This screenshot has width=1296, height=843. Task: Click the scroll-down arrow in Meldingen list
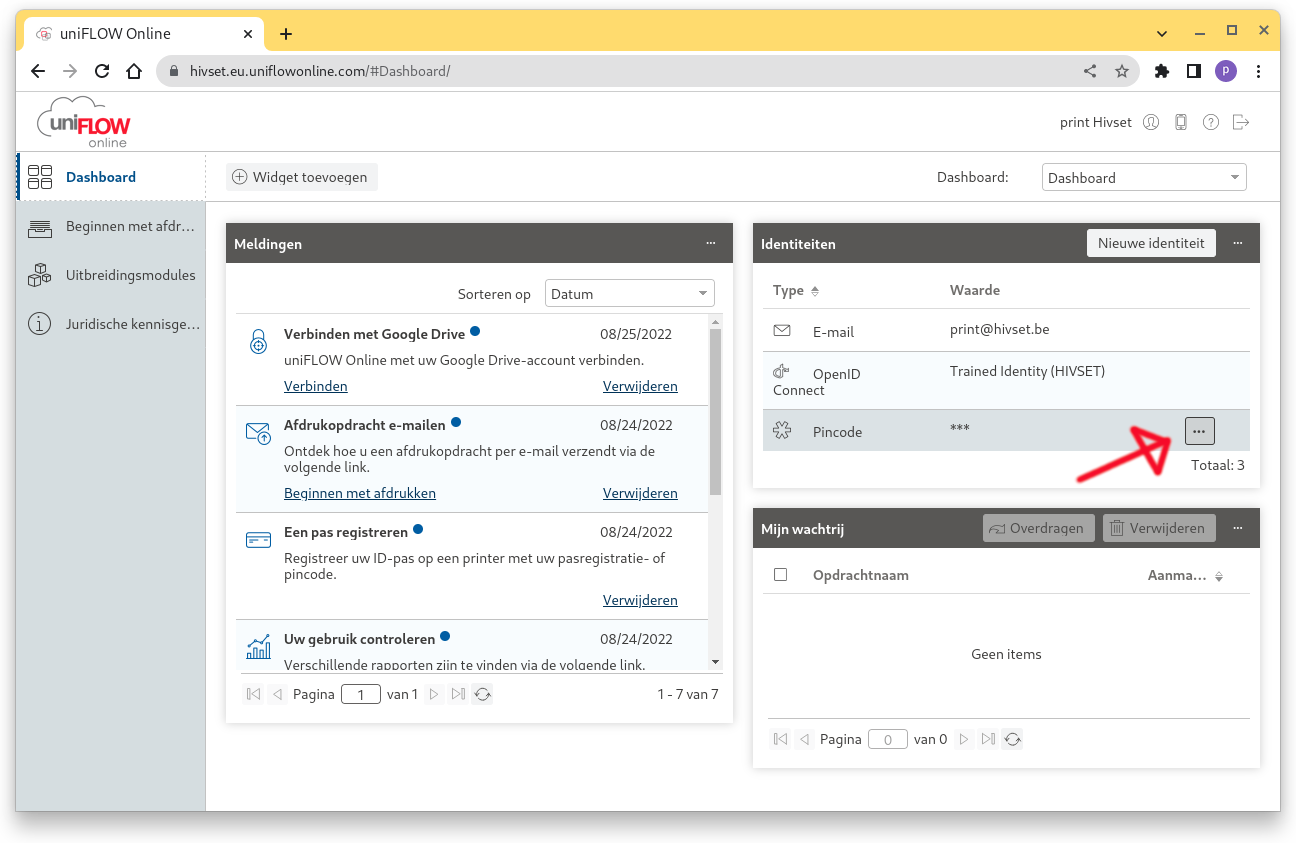715,662
